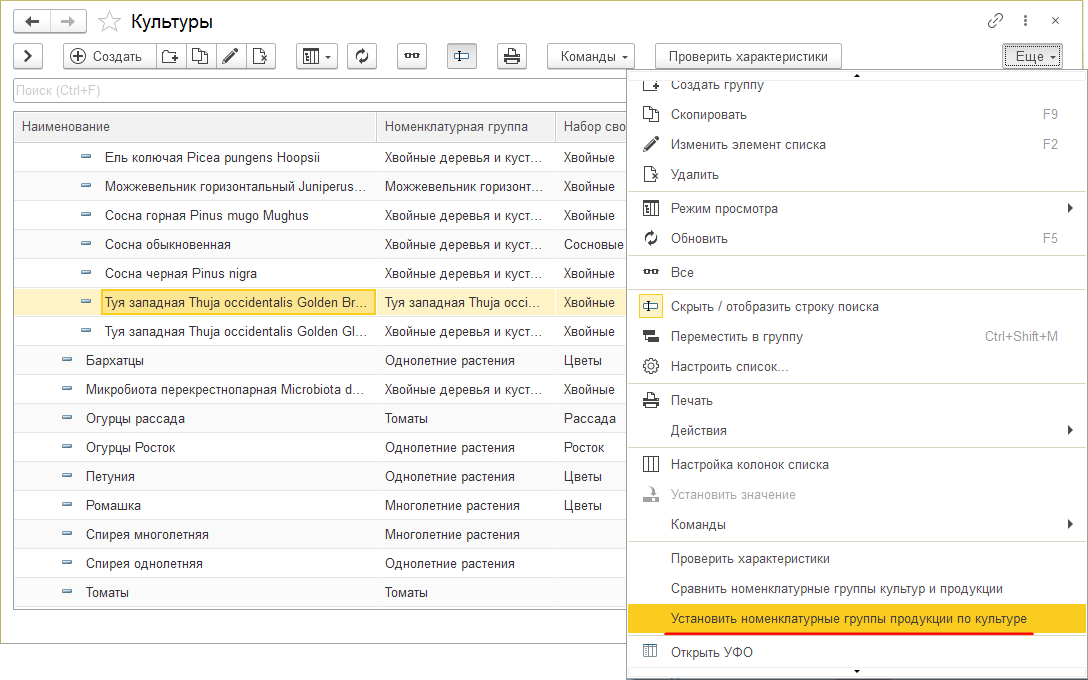Select the Бархатцы row in the list
Image resolution: width=1088 pixels, height=680 pixels.
point(115,360)
